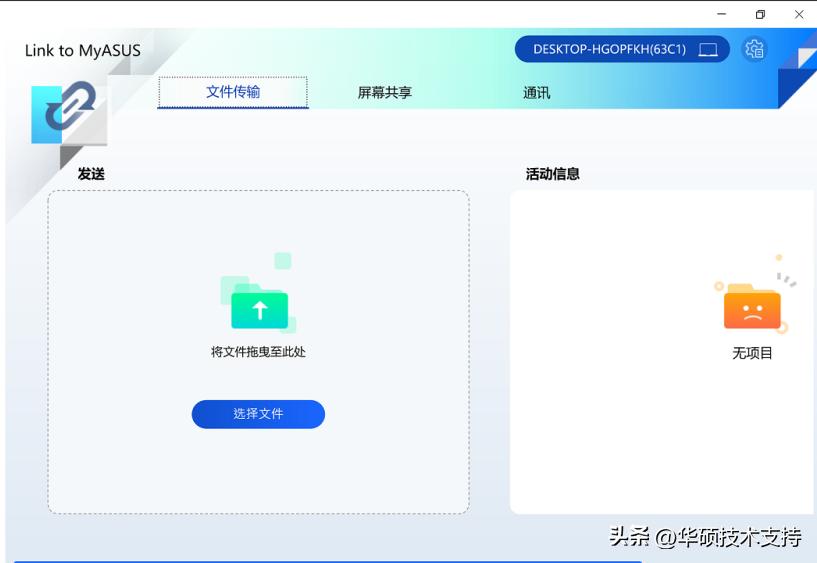
Task: Click the sad orange folder icon
Action: [x=752, y=304]
